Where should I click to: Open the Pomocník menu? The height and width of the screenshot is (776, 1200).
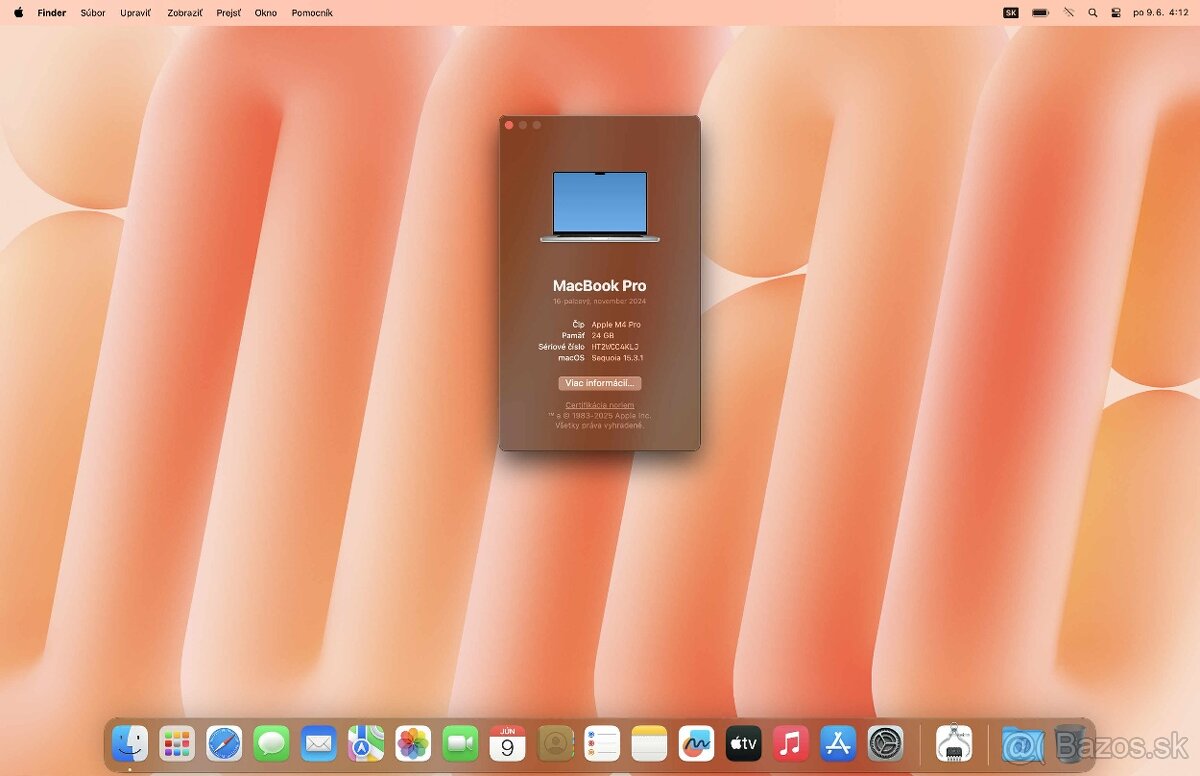pos(313,12)
